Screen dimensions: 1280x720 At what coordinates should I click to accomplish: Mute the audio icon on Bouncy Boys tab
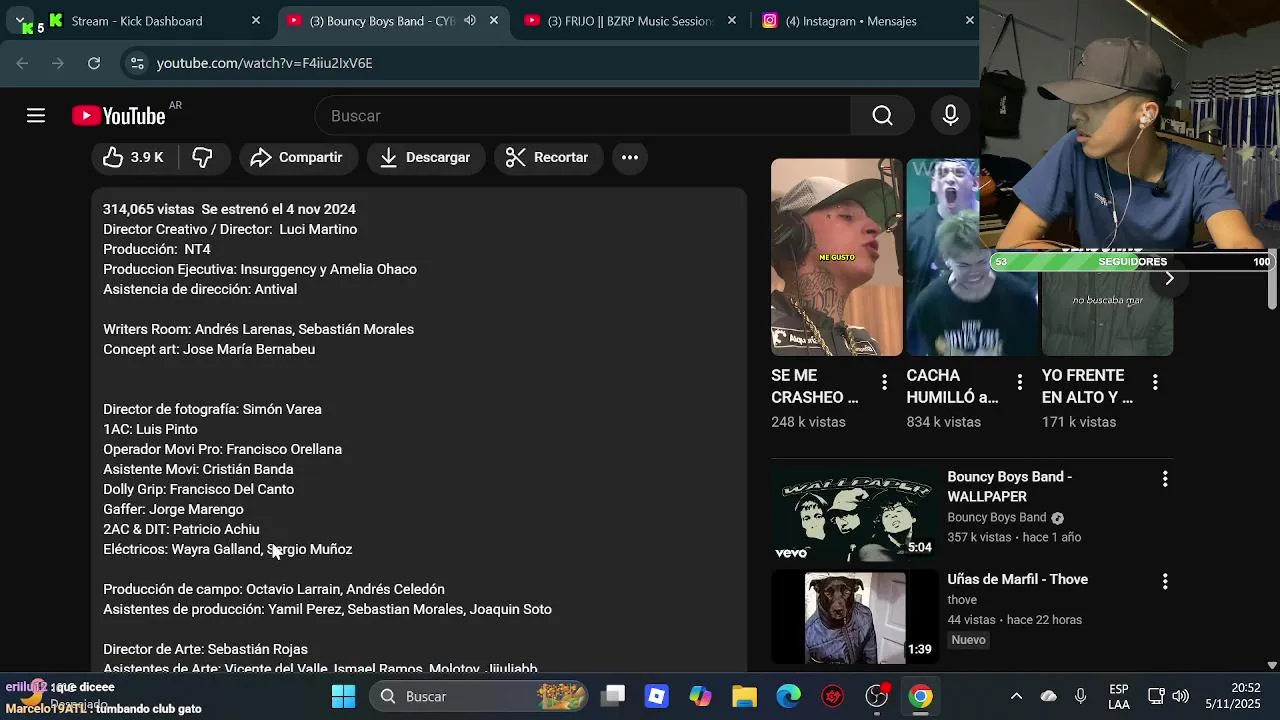pyautogui.click(x=470, y=20)
